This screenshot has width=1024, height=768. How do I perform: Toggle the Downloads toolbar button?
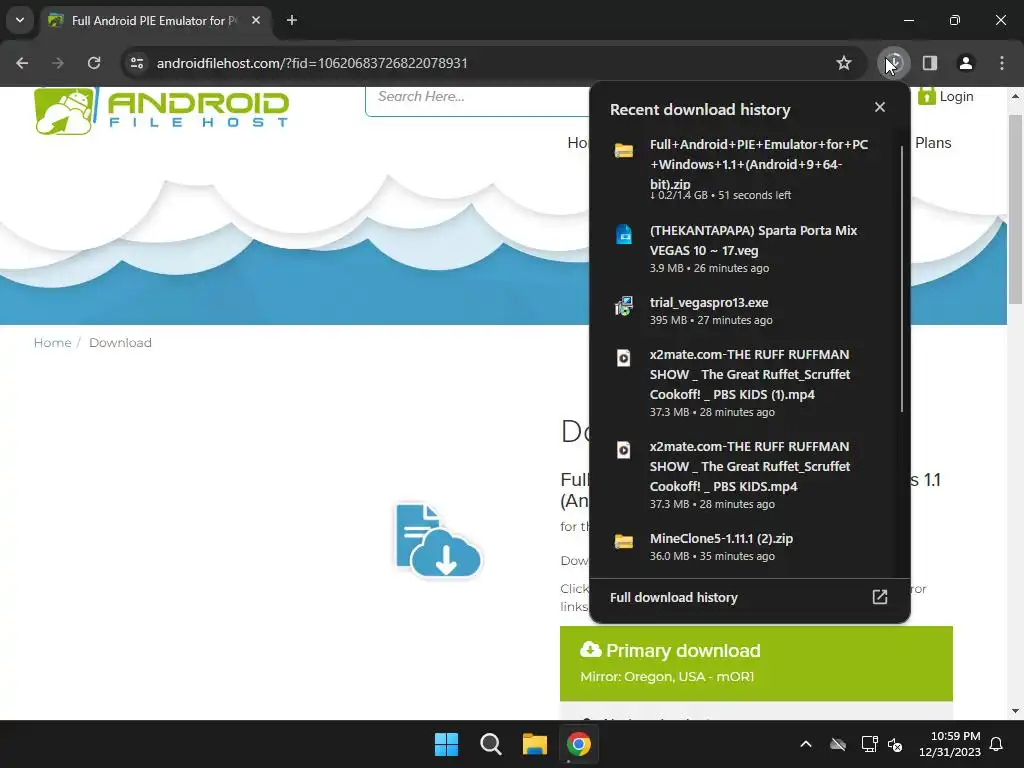(893, 63)
